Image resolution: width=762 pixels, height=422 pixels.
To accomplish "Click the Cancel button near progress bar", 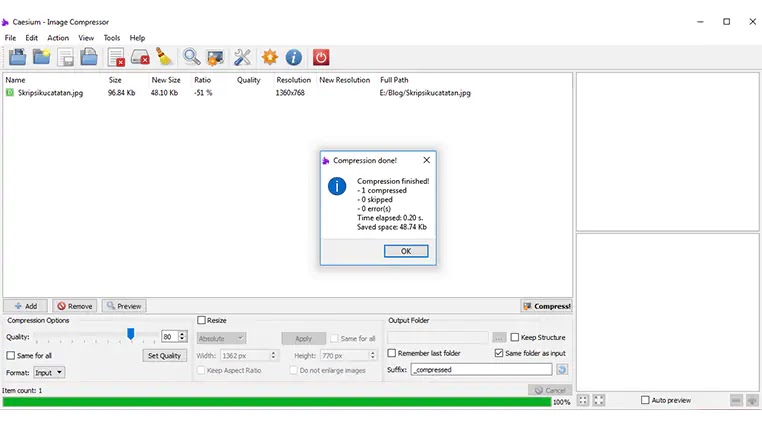I will pos(550,390).
